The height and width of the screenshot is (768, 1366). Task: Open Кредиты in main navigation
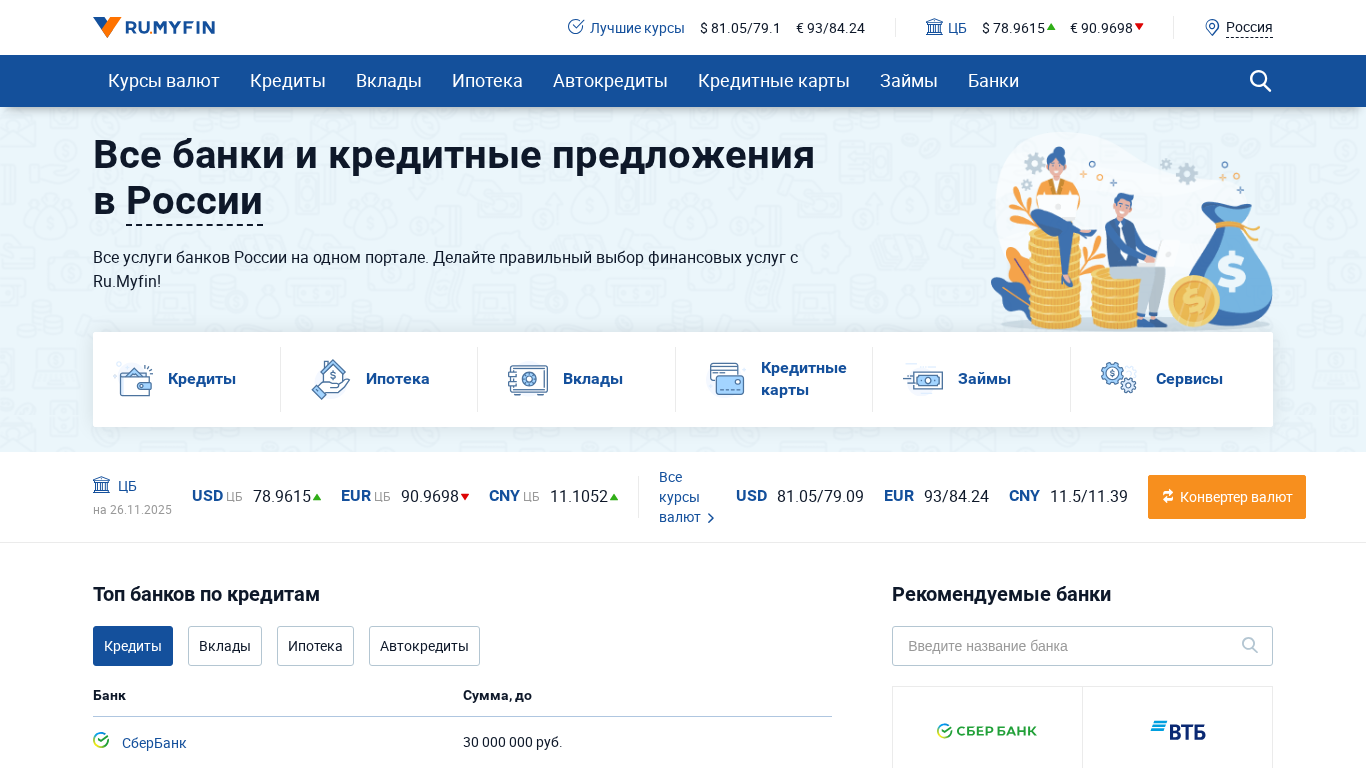pyautogui.click(x=288, y=81)
